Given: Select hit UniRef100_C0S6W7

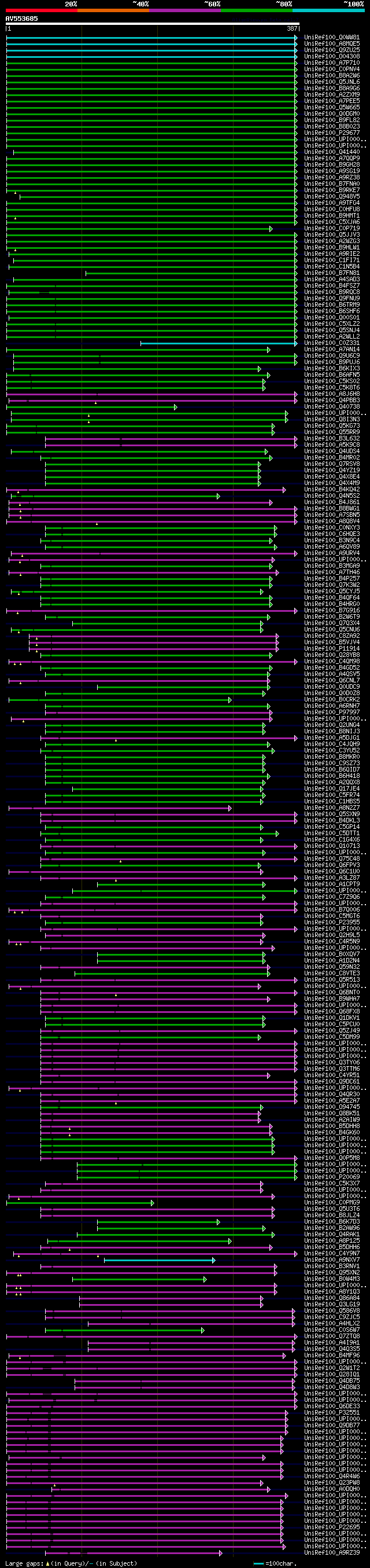Looking at the screenshot, I should click(x=332, y=1330).
